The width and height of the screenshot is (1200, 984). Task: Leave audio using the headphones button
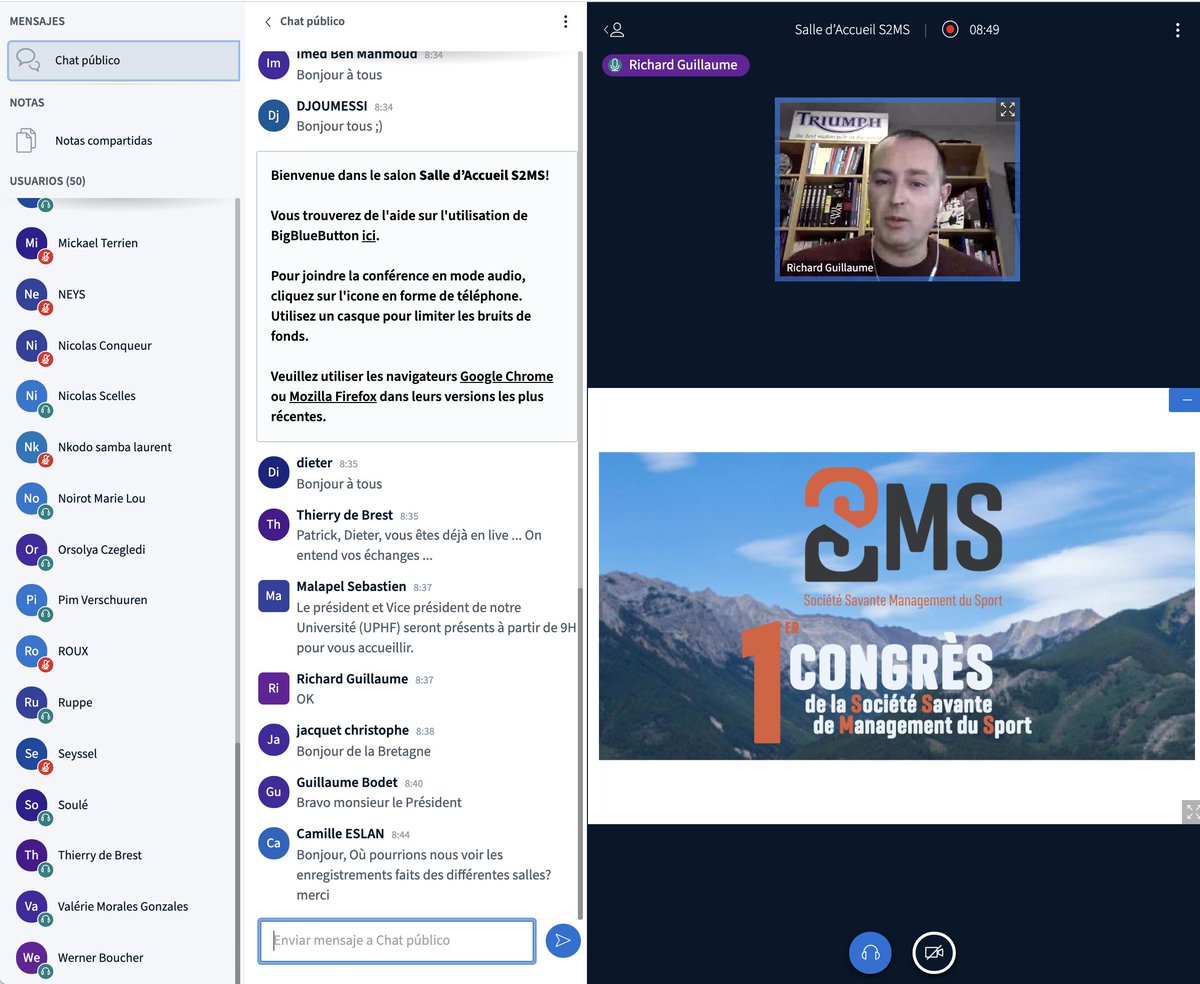point(870,953)
